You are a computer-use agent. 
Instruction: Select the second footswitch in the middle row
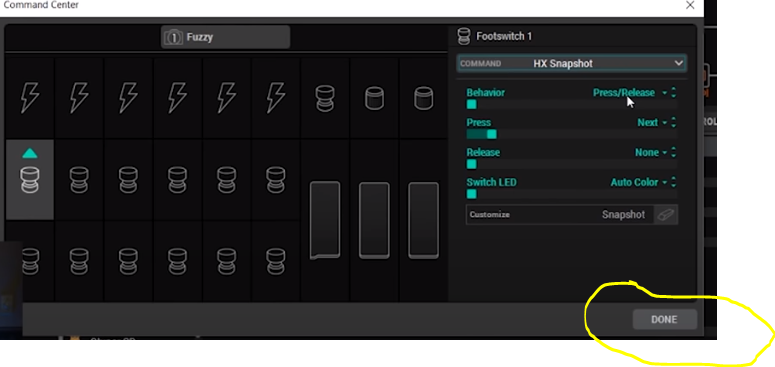click(79, 180)
